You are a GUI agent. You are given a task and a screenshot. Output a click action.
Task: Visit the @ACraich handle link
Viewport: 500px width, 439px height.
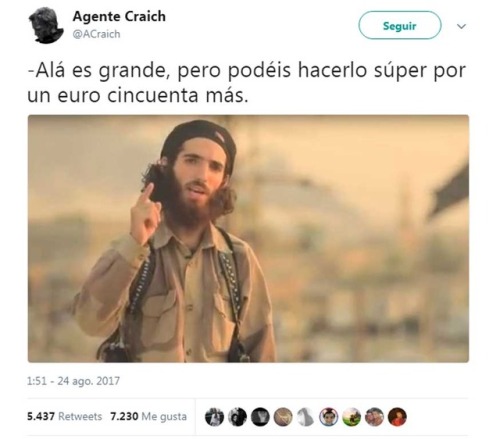tap(96, 34)
